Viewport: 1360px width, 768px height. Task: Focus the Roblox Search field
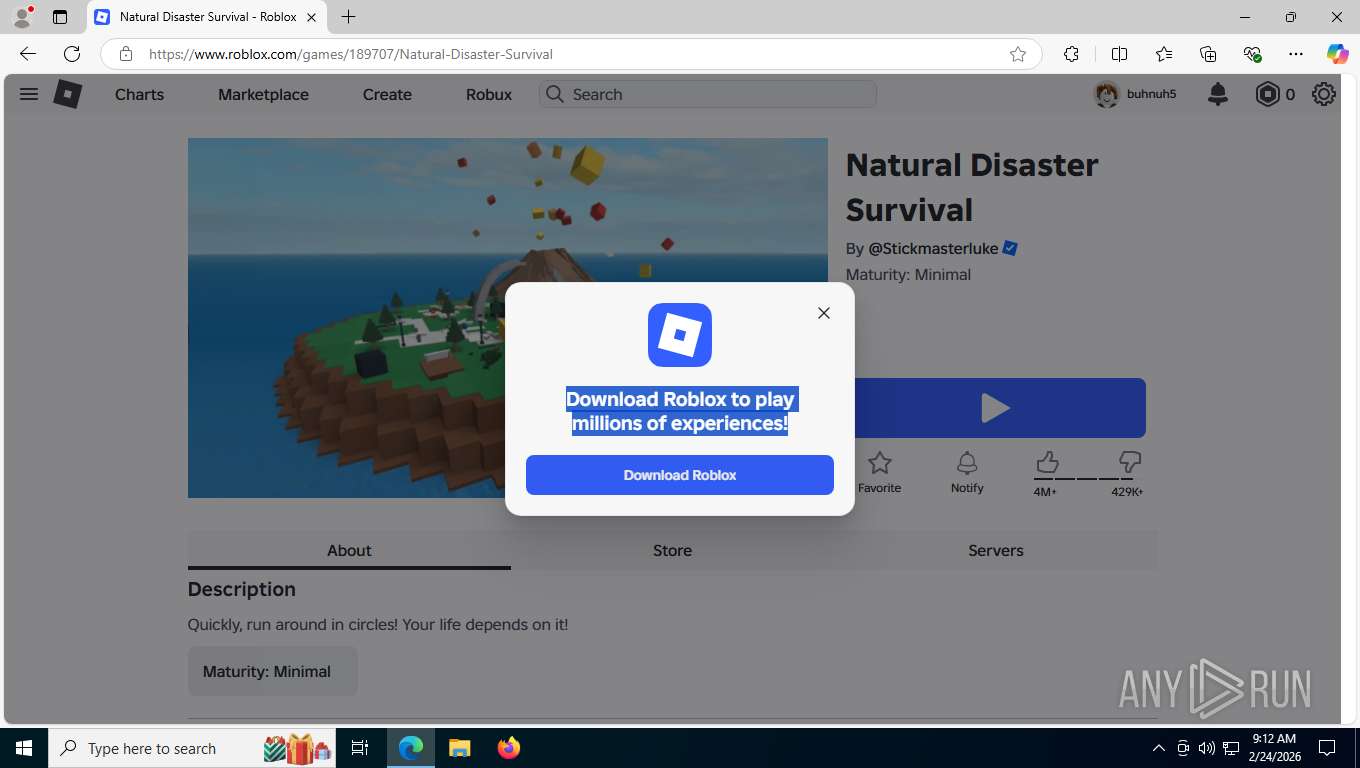point(708,94)
